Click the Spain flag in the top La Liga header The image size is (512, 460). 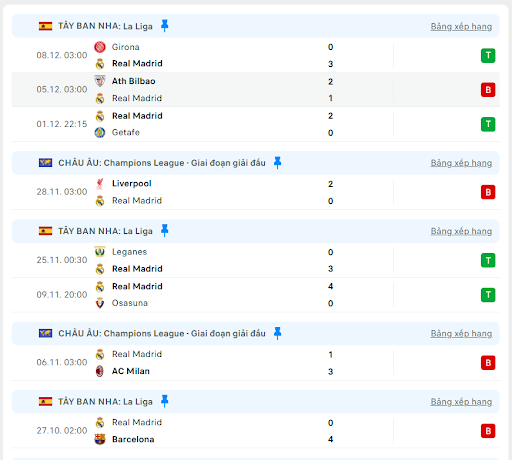[x=45, y=26]
